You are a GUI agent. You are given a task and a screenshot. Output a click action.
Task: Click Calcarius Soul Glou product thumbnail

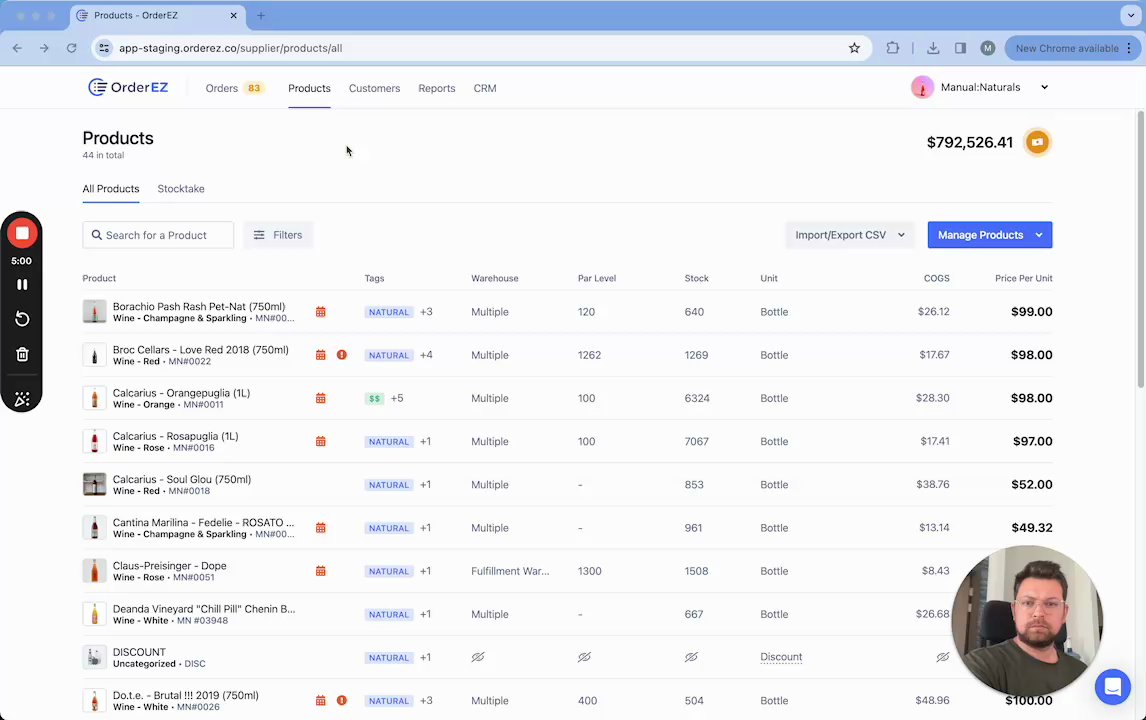(x=94, y=484)
